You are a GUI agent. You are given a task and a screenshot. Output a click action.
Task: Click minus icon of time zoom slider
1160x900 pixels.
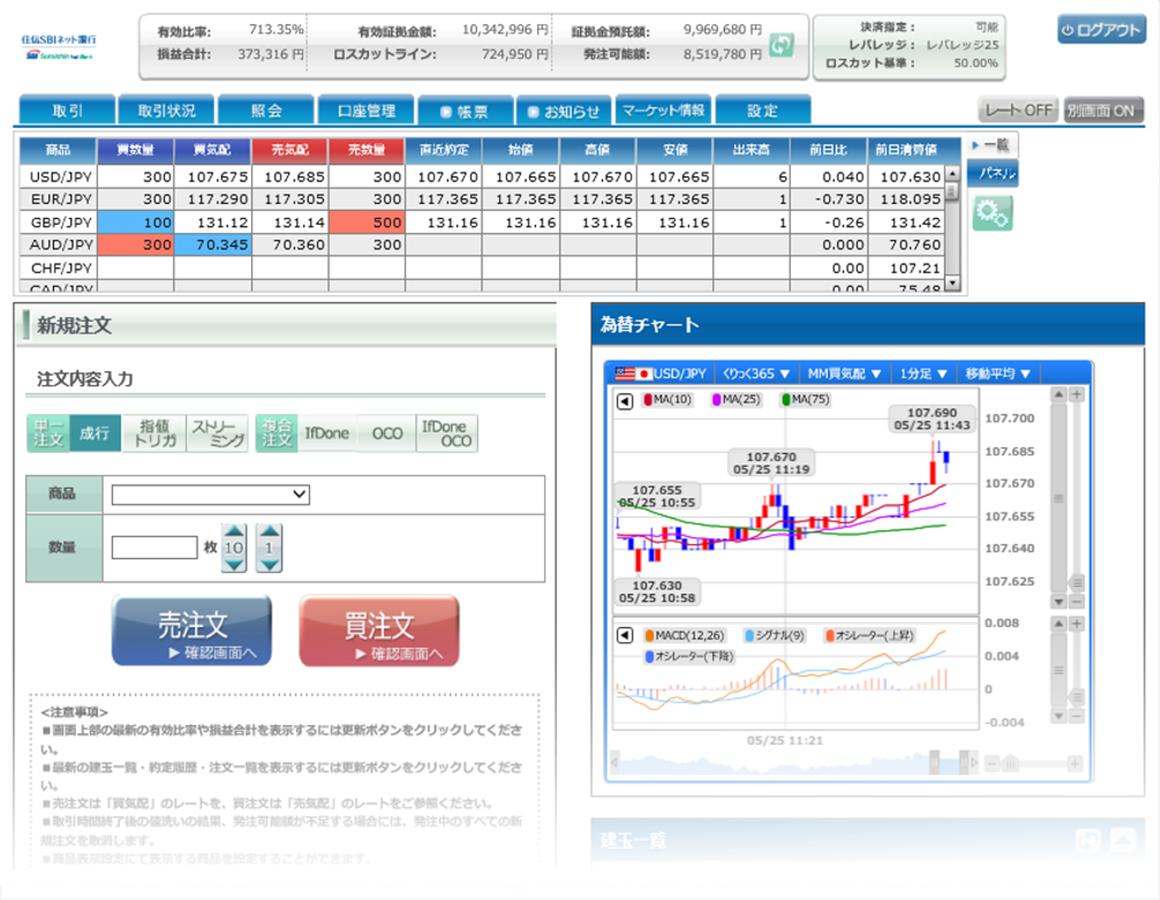click(993, 763)
